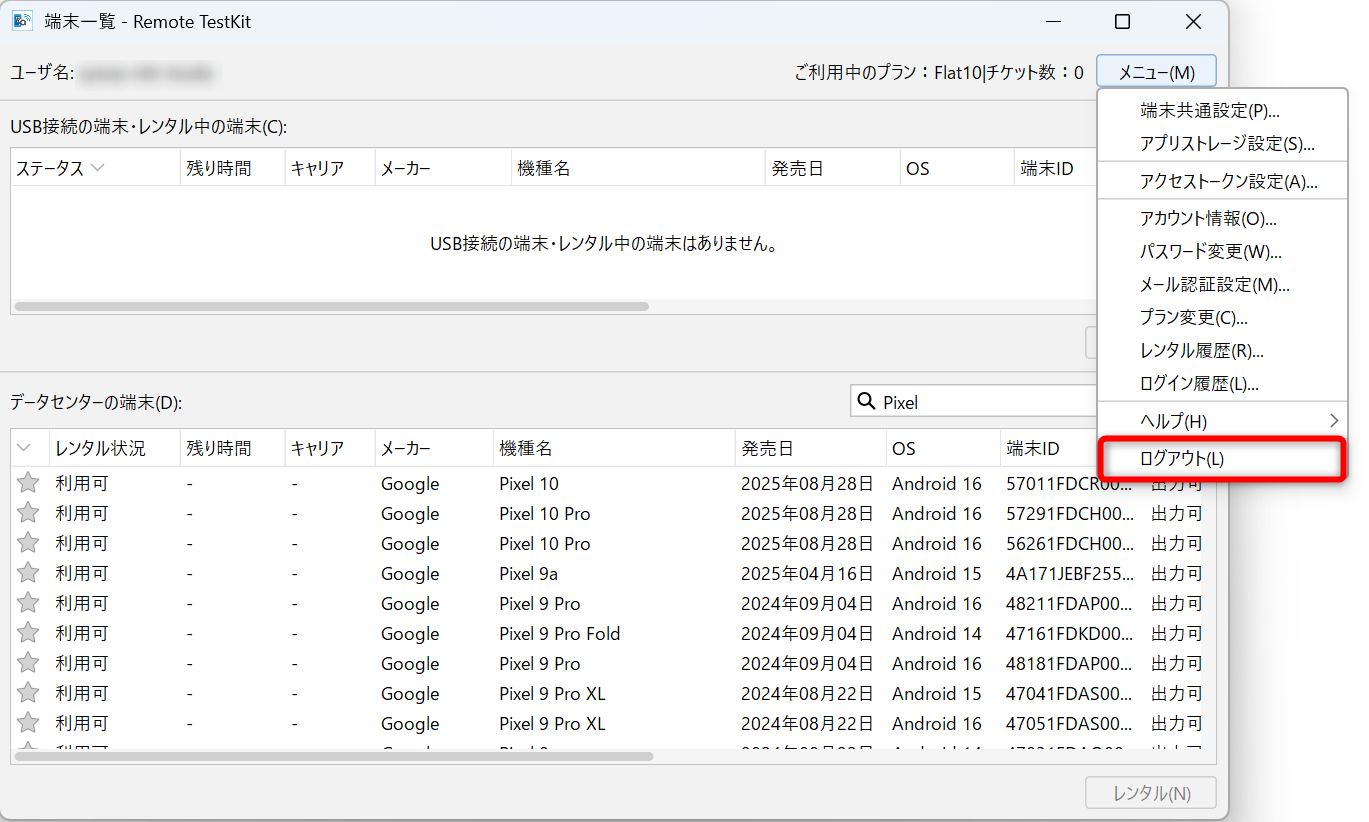The height and width of the screenshot is (822, 1369).
Task: Click the release date "2025年04月16日"
Action: tap(807, 573)
